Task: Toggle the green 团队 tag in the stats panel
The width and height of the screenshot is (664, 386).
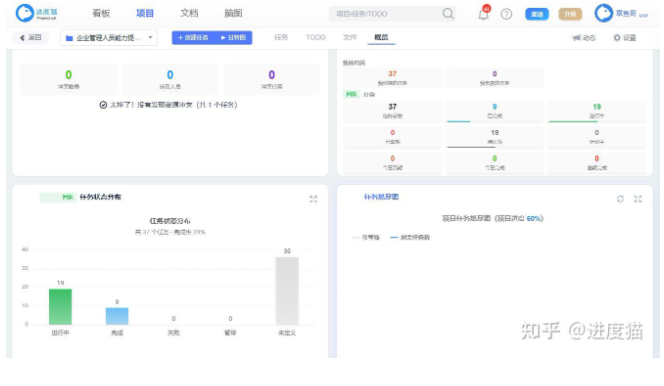Action: tap(351, 94)
